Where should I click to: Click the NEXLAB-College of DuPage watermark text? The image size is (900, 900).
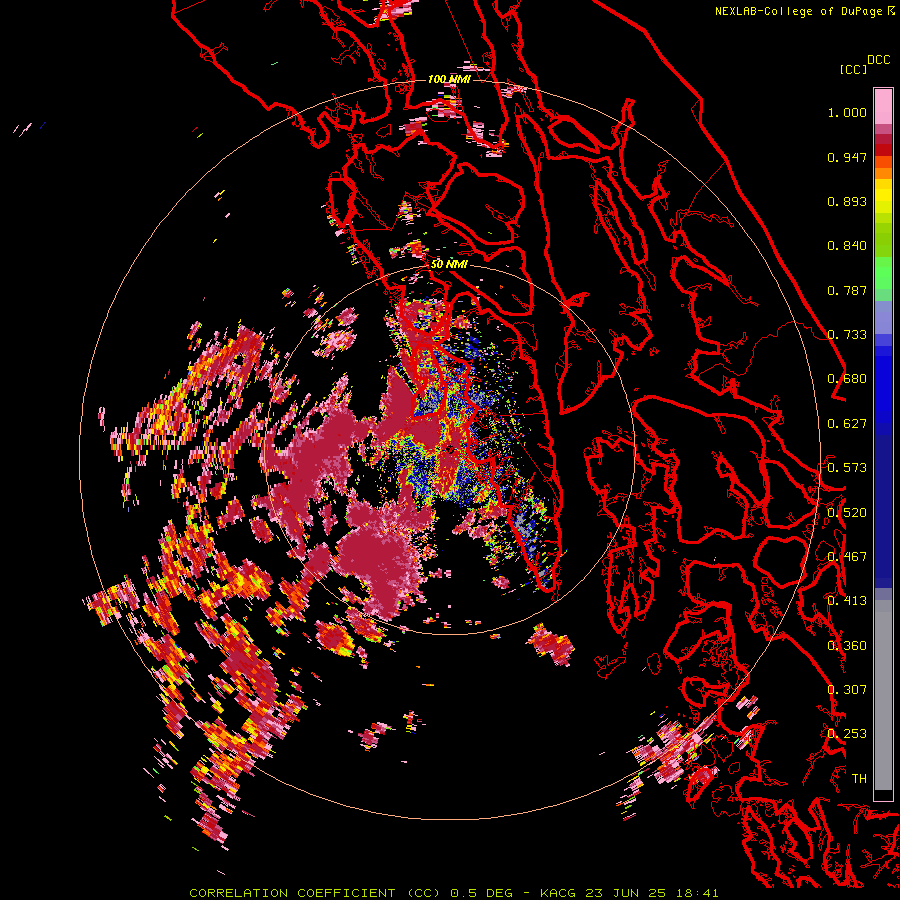(x=801, y=11)
